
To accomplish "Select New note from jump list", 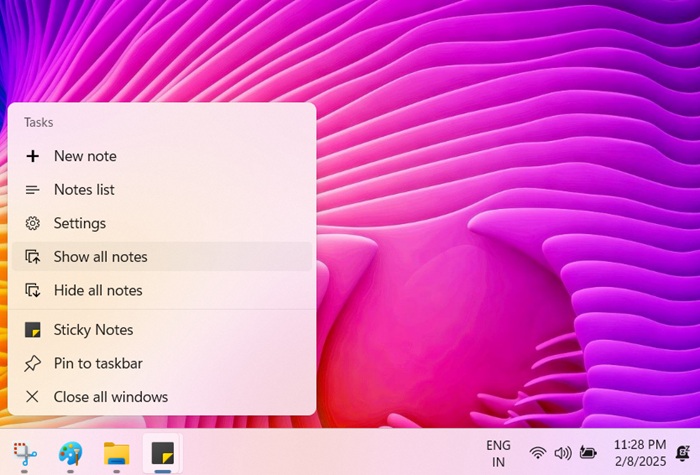I will (162, 156).
